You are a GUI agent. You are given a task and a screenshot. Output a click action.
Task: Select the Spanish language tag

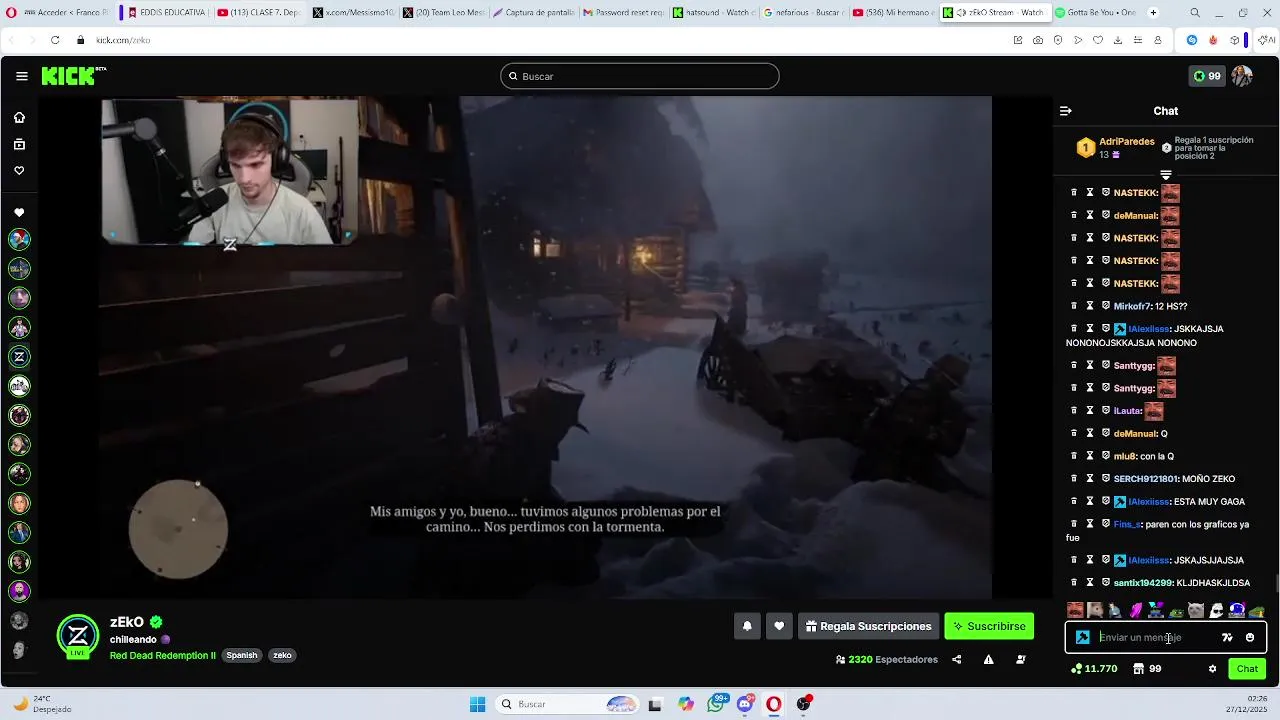[242, 656]
